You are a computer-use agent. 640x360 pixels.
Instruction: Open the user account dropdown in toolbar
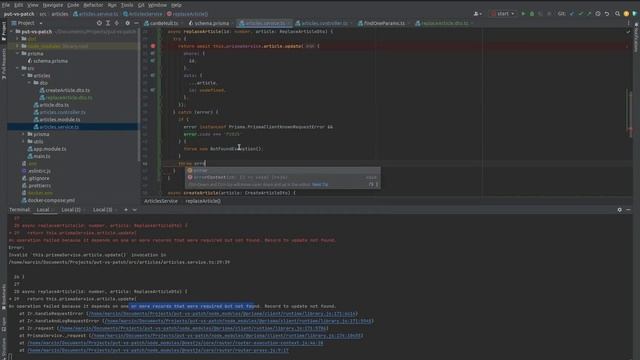coord(477,13)
